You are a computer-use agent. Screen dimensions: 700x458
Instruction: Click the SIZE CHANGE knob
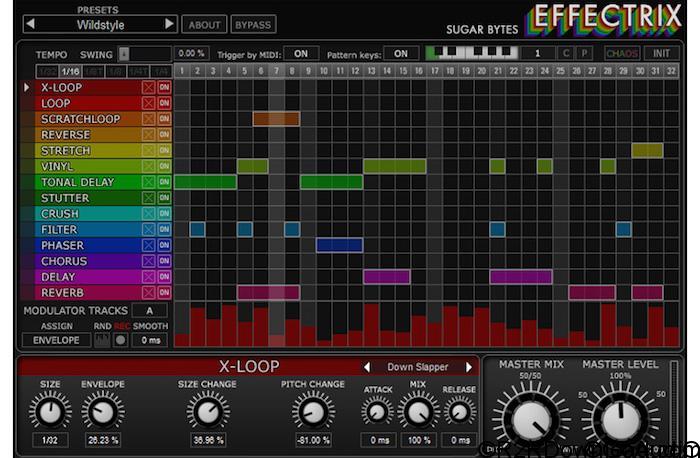click(208, 412)
